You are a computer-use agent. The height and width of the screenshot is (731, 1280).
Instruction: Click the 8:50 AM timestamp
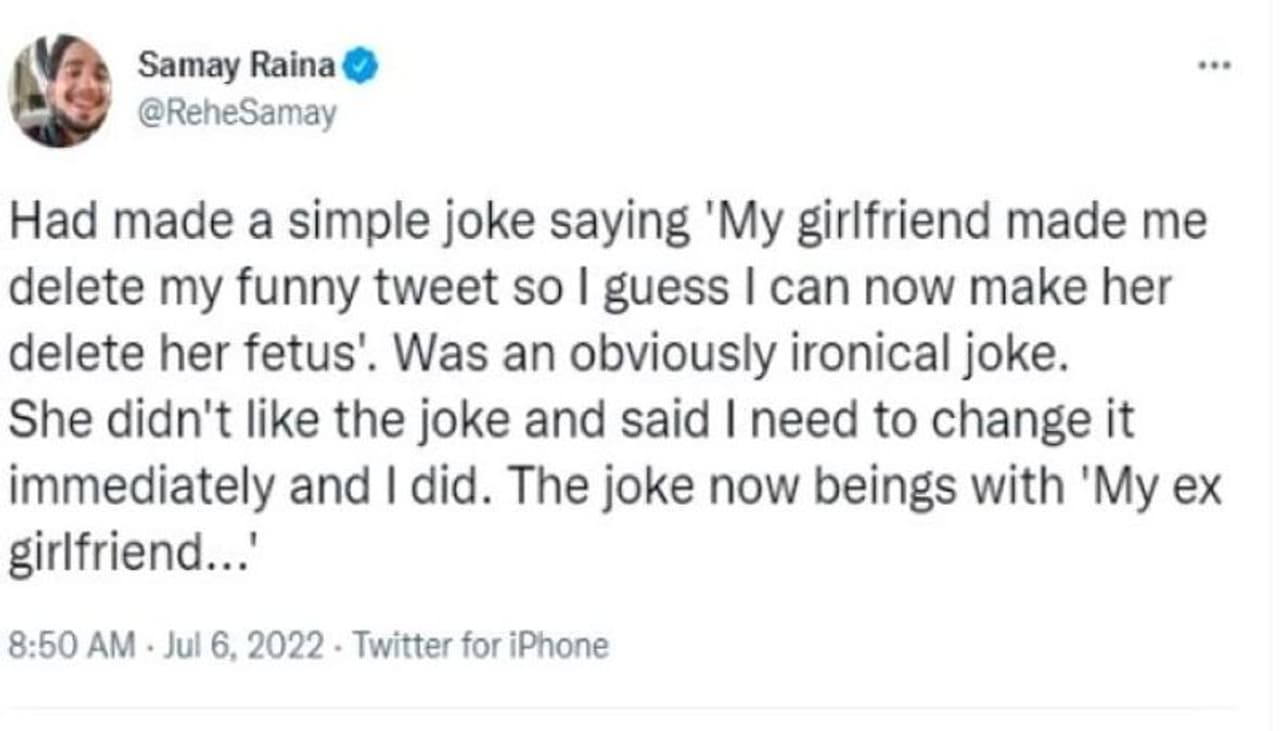(x=71, y=645)
